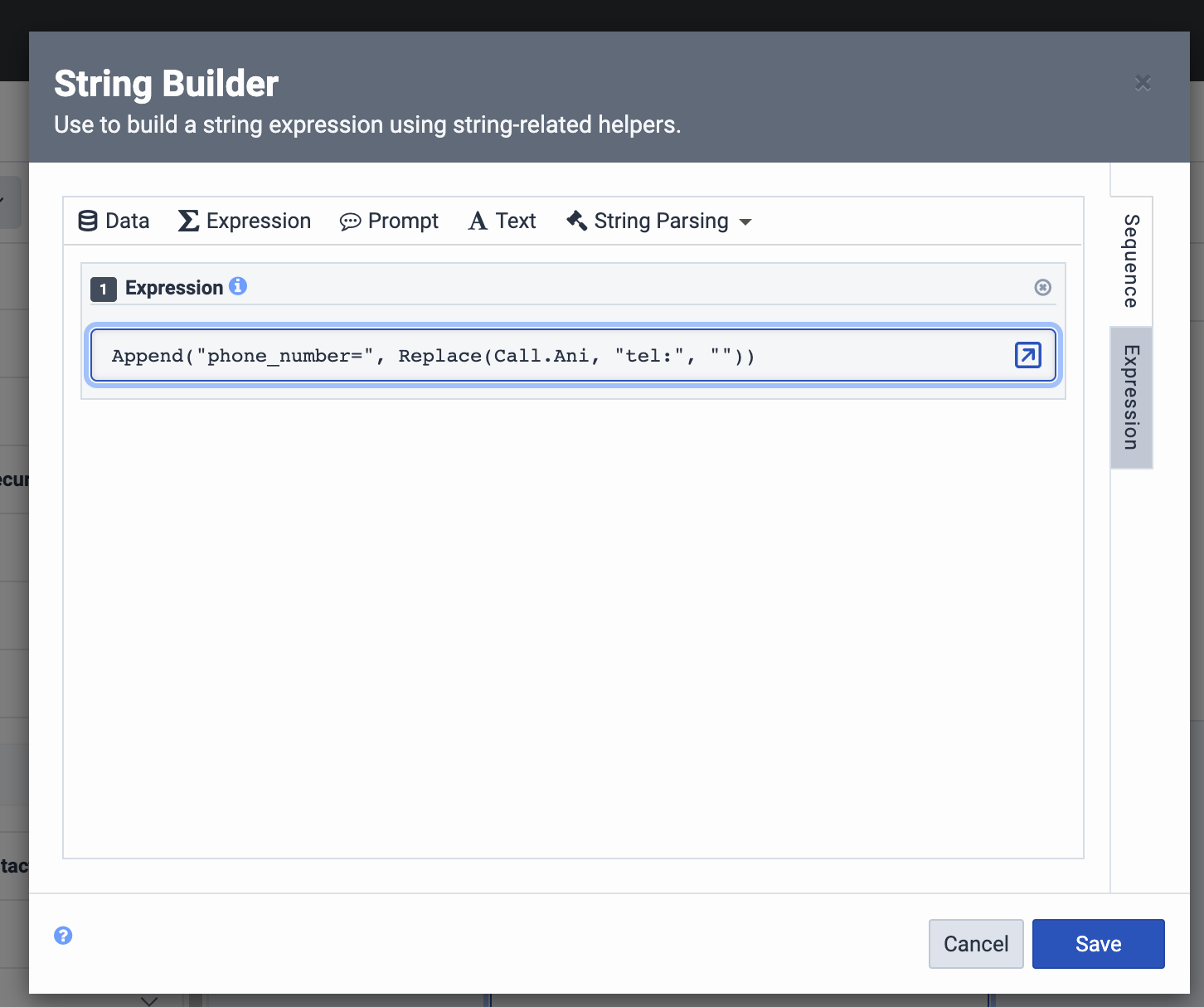
Task: Switch to the vertical Expression tab
Action: 1131,397
